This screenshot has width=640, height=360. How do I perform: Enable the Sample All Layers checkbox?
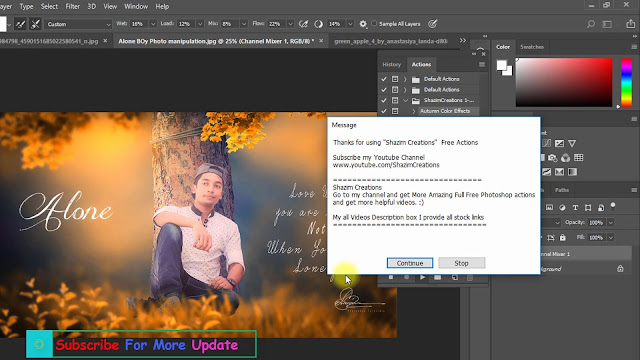point(374,24)
